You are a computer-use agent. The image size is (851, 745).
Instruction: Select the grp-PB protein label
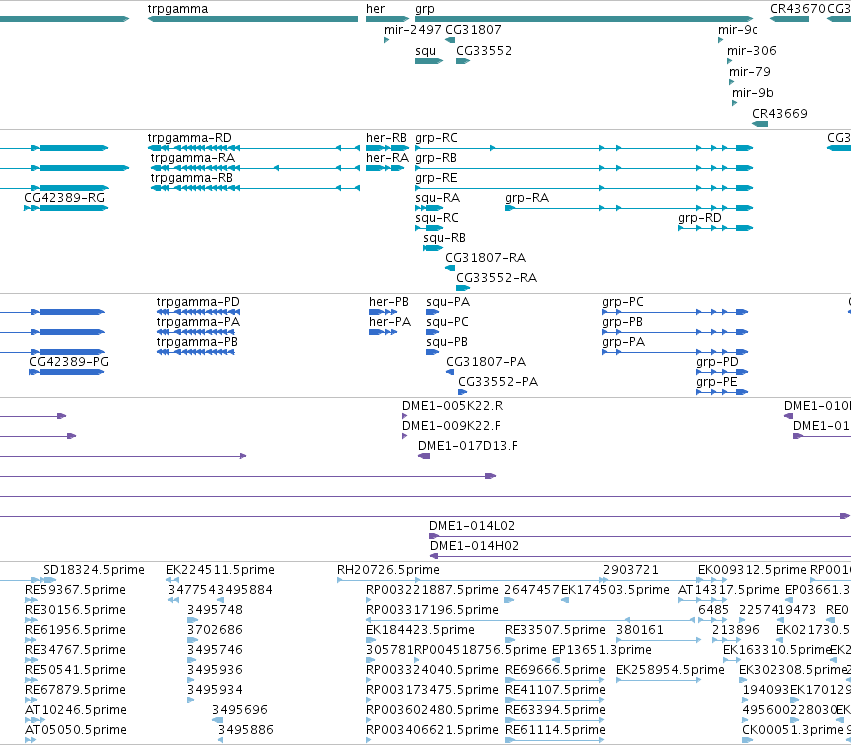[622, 322]
